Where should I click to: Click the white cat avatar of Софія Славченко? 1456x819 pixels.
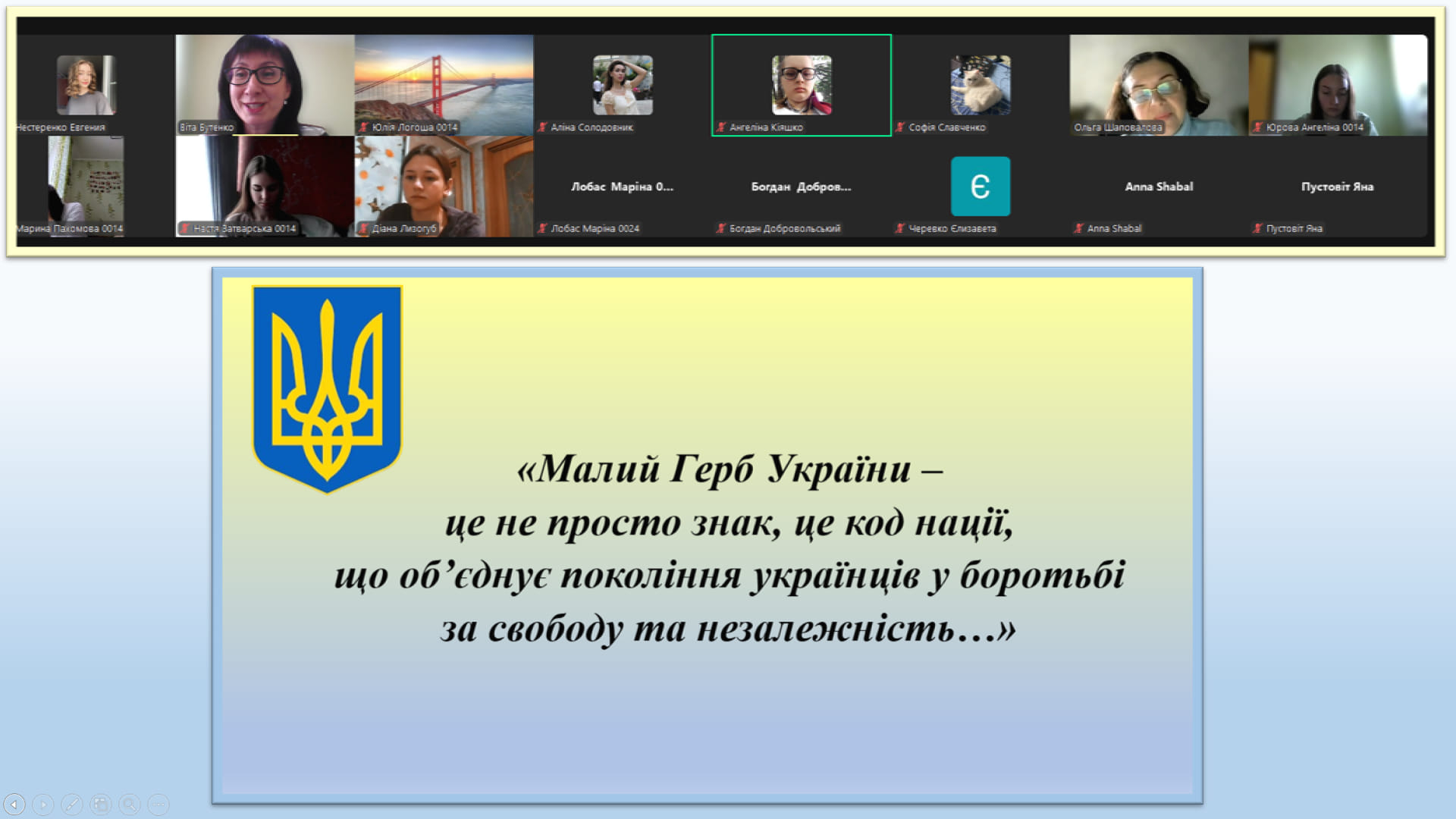pos(981,85)
